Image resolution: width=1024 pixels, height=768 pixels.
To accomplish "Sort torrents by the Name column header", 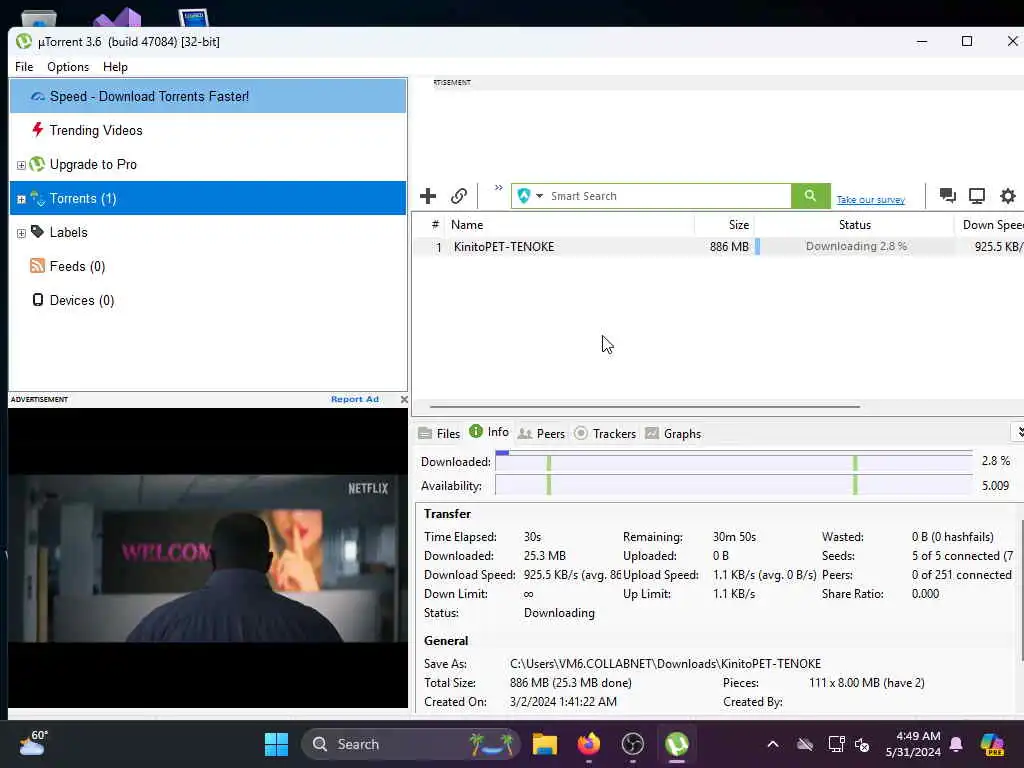I will click(x=569, y=225).
